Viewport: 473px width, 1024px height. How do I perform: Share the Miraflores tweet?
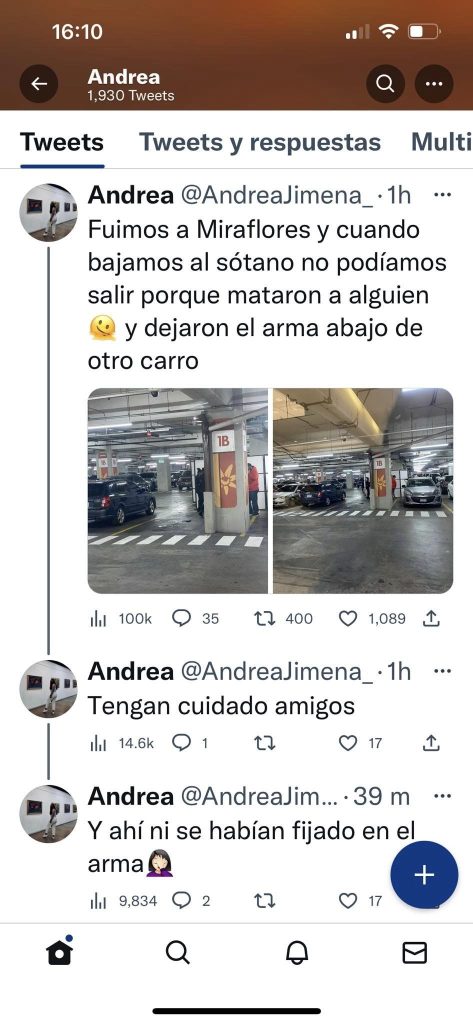click(430, 618)
